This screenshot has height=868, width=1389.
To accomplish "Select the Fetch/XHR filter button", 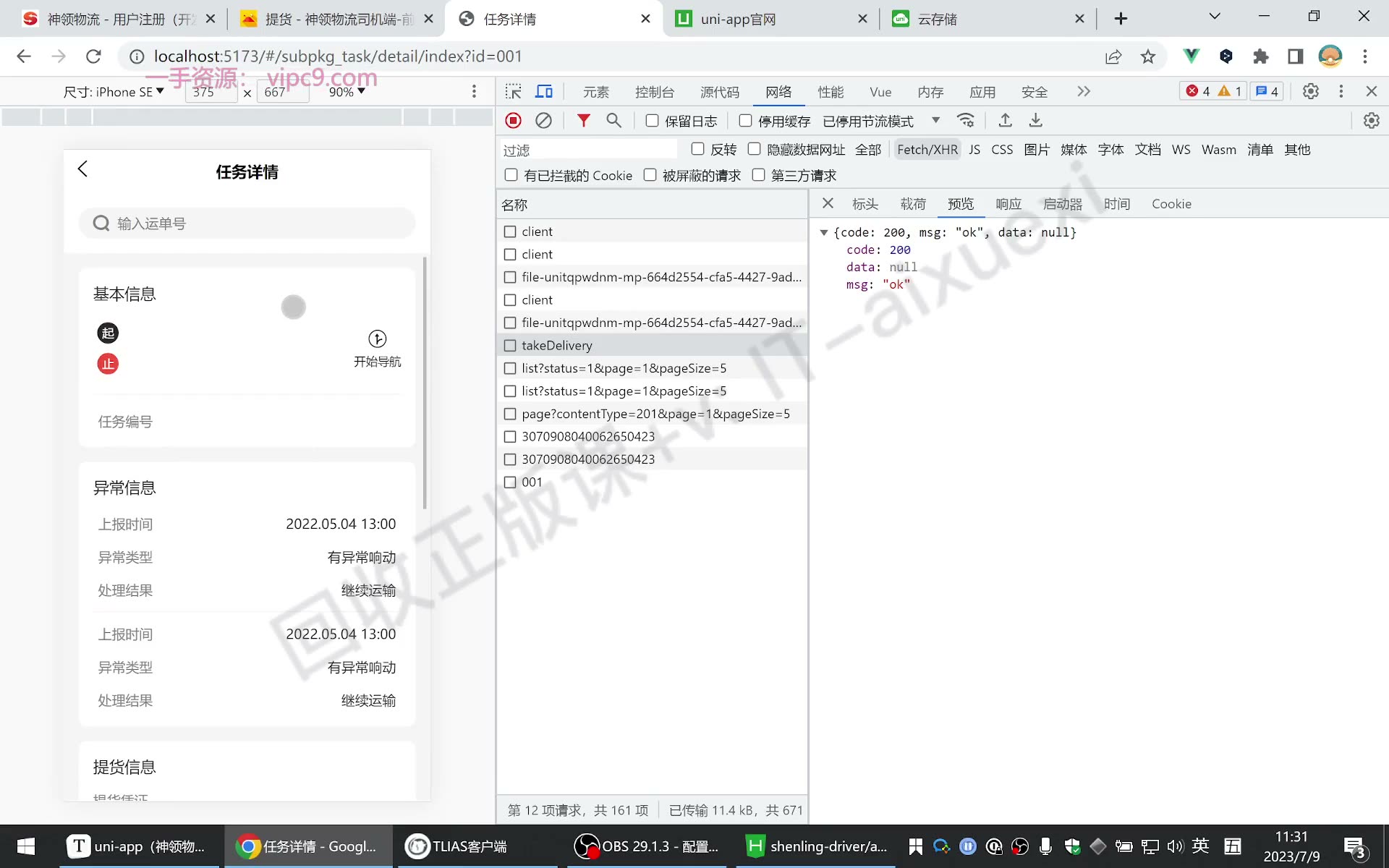I will [x=927, y=150].
